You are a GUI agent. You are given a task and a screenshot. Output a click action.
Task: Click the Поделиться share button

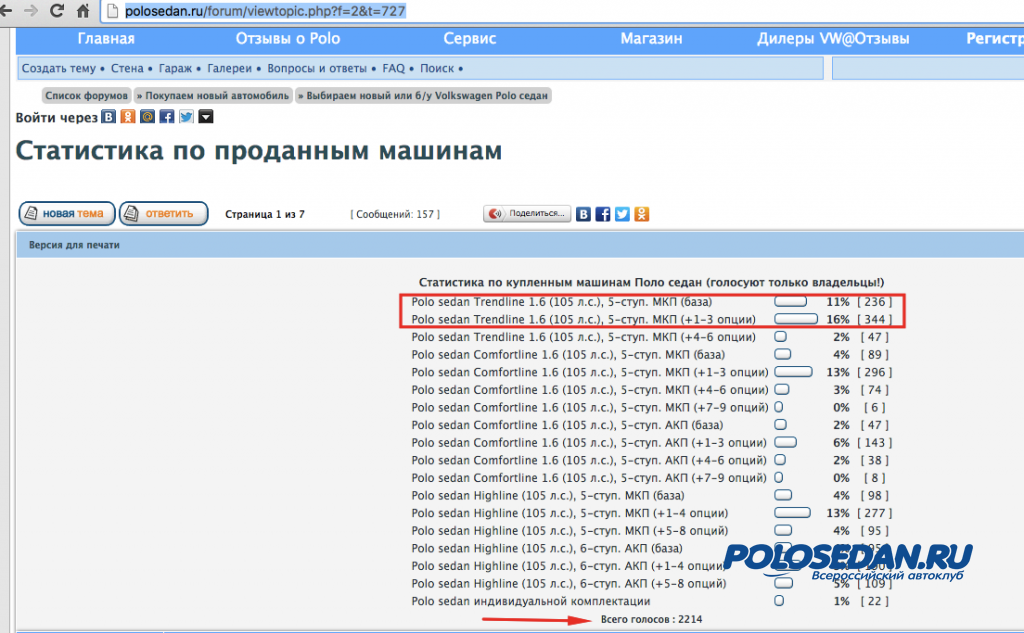point(527,214)
